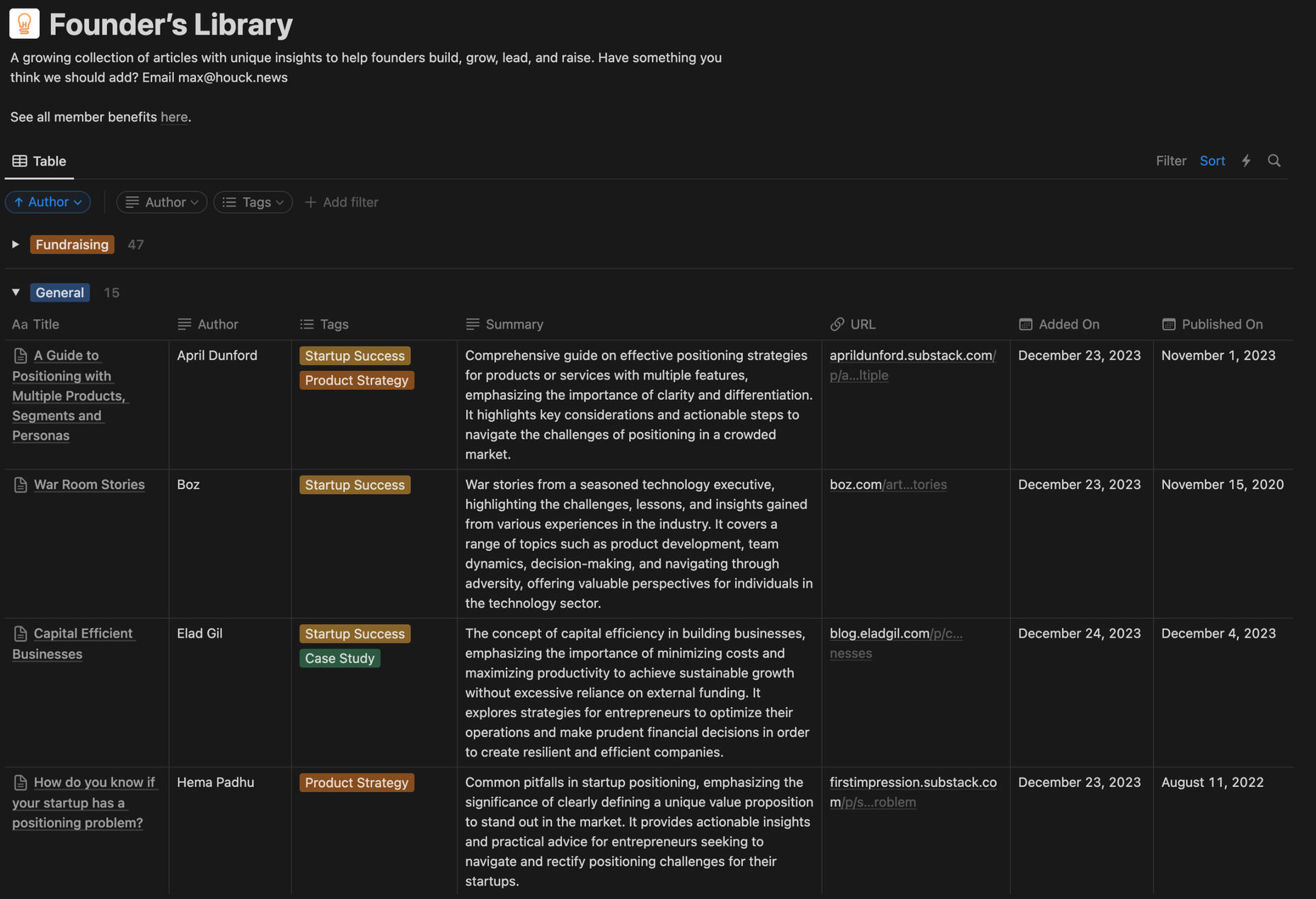Click the green Case Study tag

340,658
